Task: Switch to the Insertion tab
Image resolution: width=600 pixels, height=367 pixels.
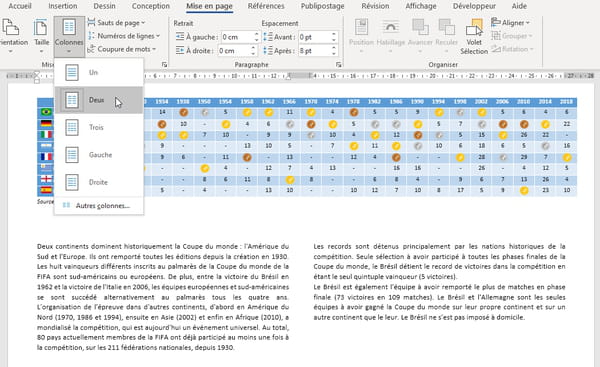Action: [x=63, y=6]
